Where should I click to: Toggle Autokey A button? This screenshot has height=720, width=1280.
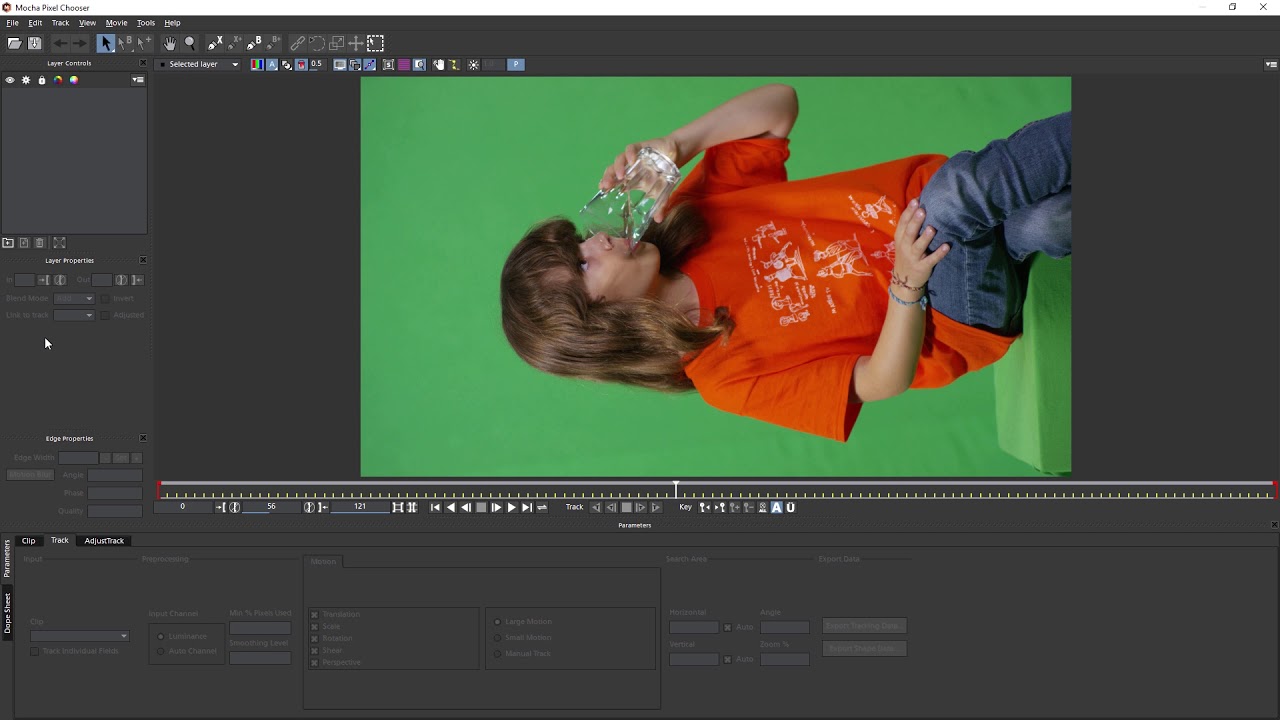tap(776, 507)
